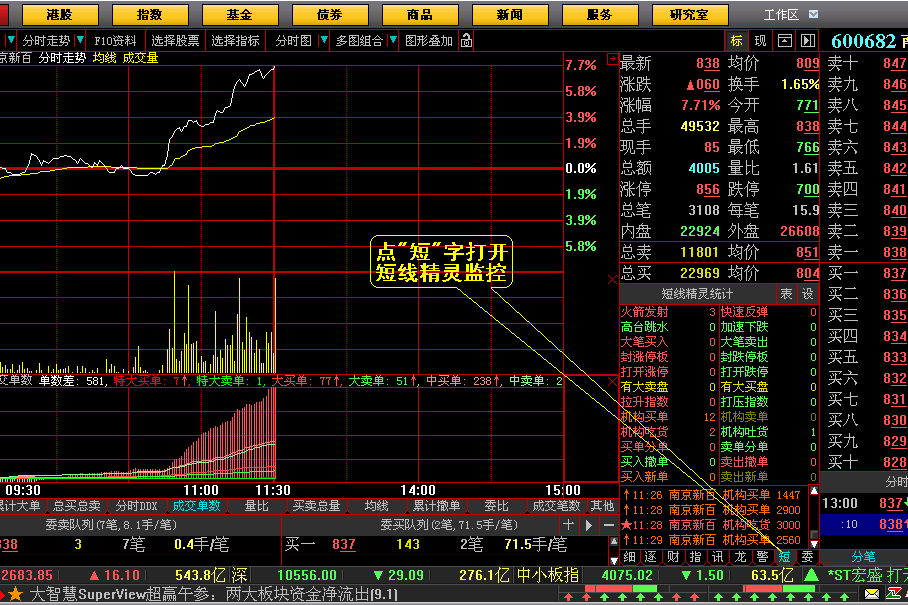Click the window layout icon next to 现
908x605 pixels.
(x=785, y=41)
